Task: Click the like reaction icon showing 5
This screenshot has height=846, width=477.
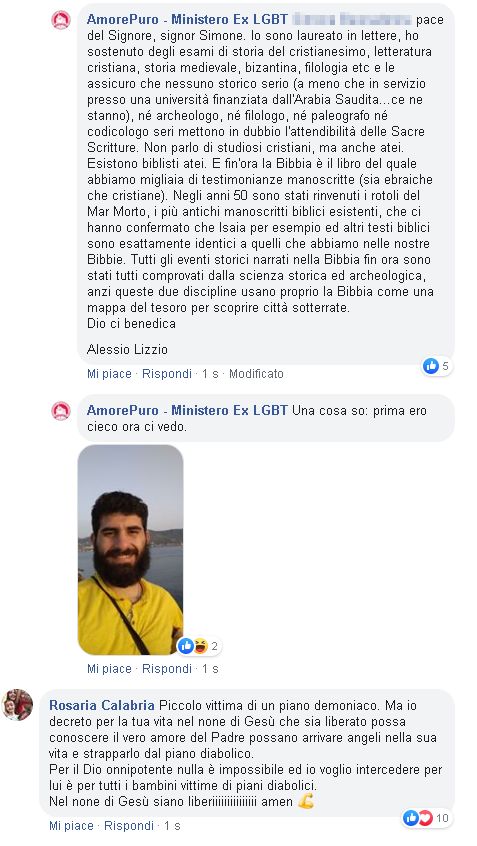Action: 431,366
